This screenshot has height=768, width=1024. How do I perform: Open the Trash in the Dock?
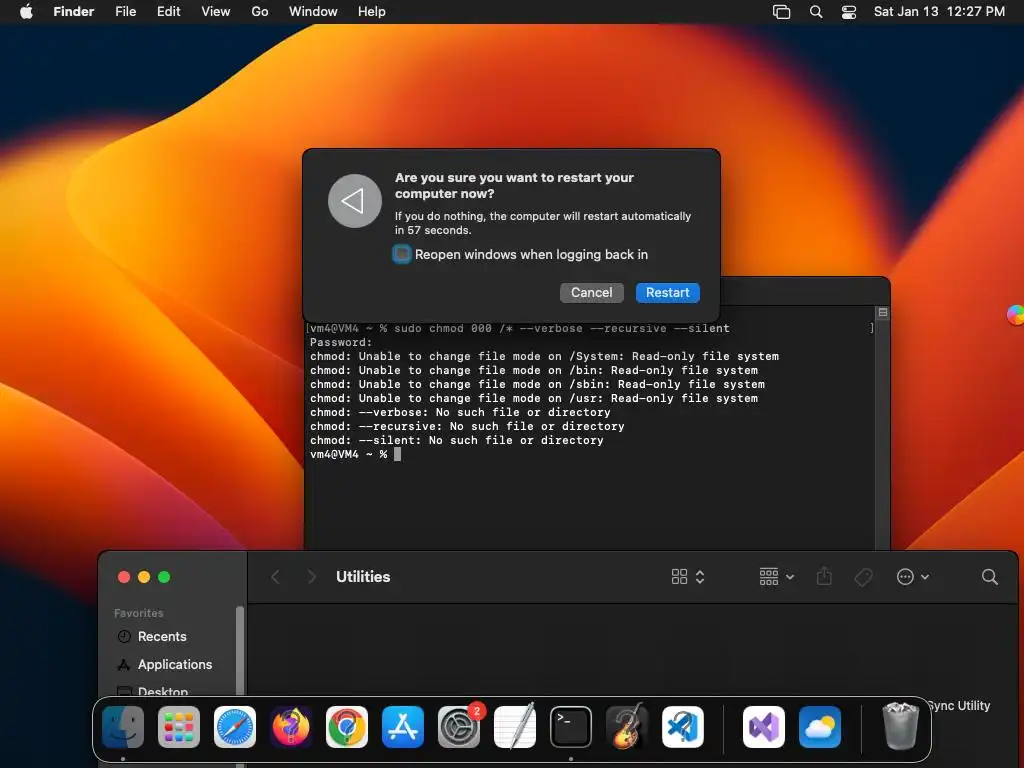(x=901, y=727)
